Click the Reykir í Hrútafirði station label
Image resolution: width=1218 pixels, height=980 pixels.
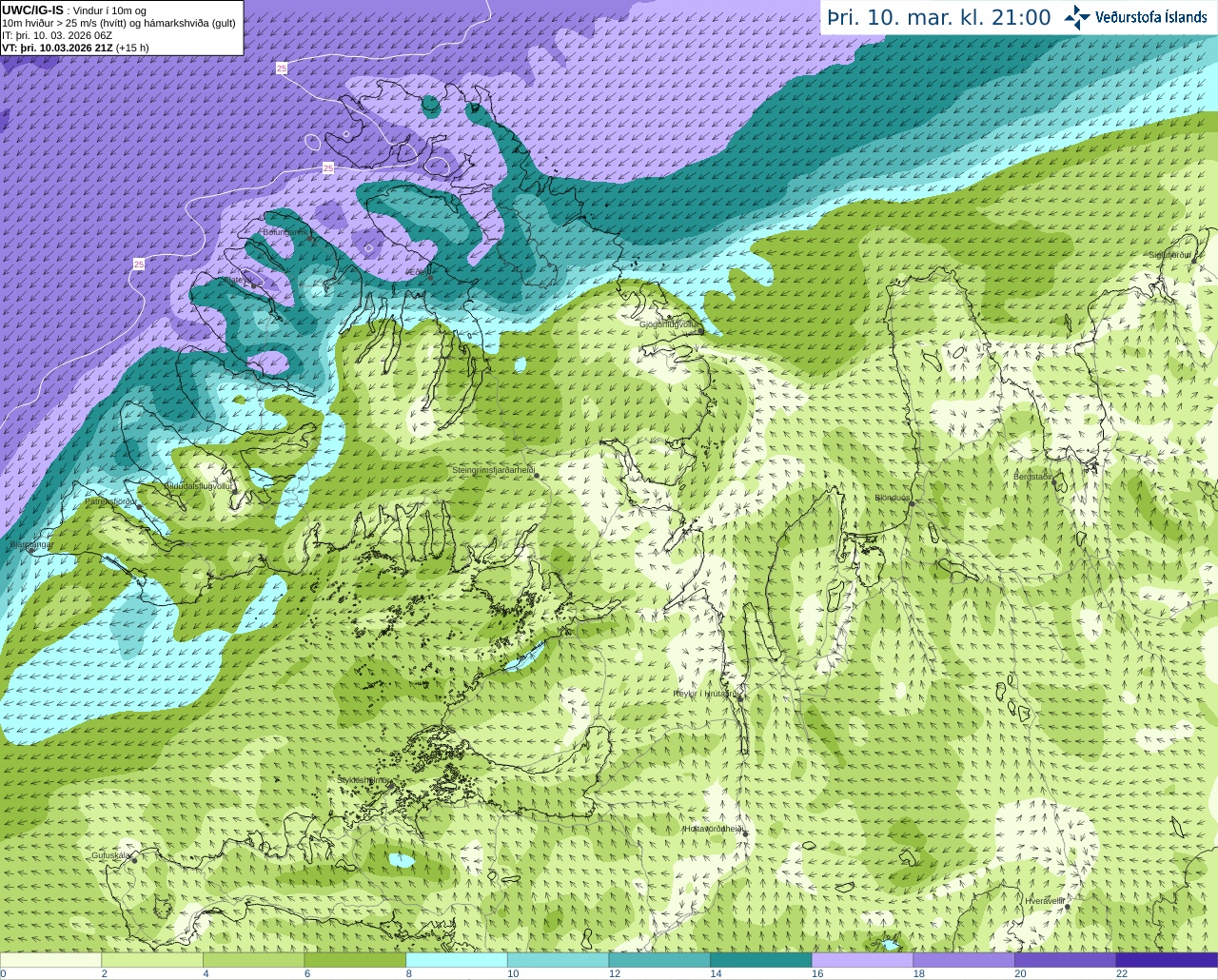point(707,694)
